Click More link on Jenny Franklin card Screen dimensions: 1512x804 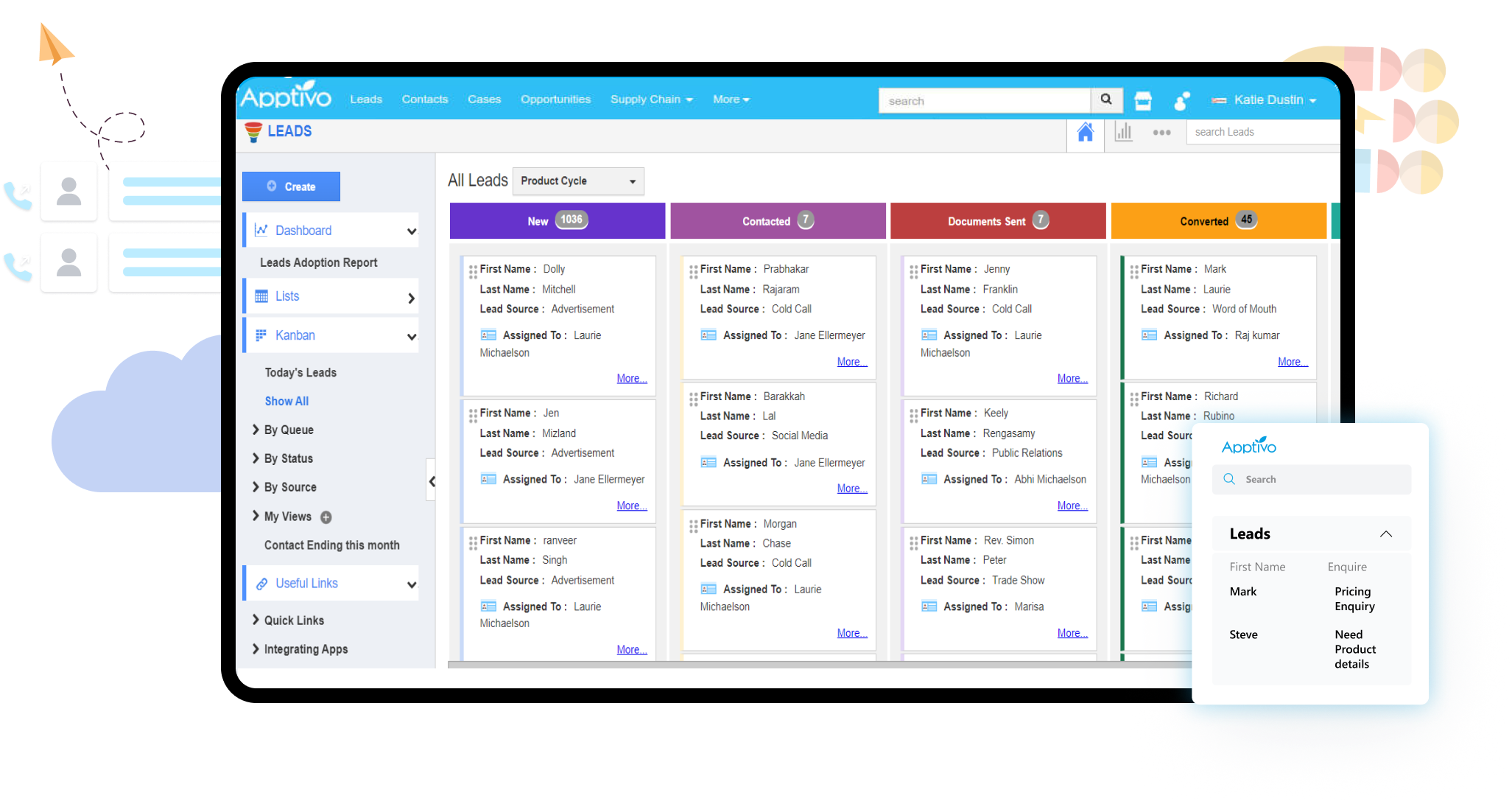[1072, 379]
